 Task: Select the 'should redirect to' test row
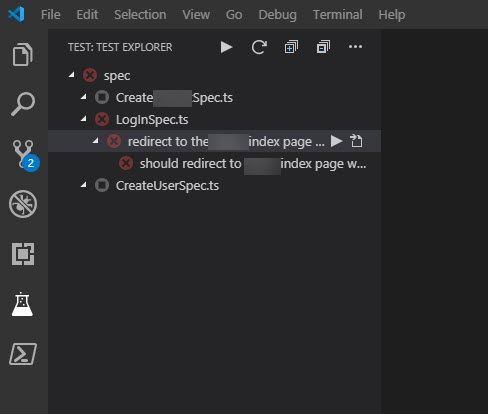coord(215,163)
